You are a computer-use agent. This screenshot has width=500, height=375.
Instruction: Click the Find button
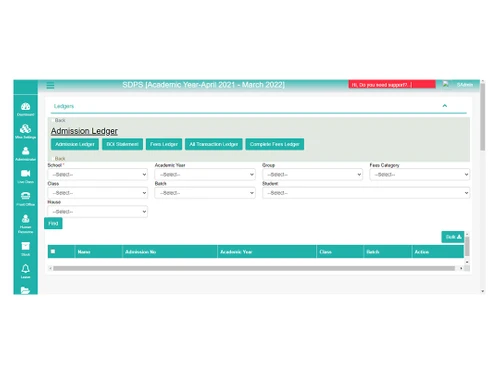tap(53, 223)
